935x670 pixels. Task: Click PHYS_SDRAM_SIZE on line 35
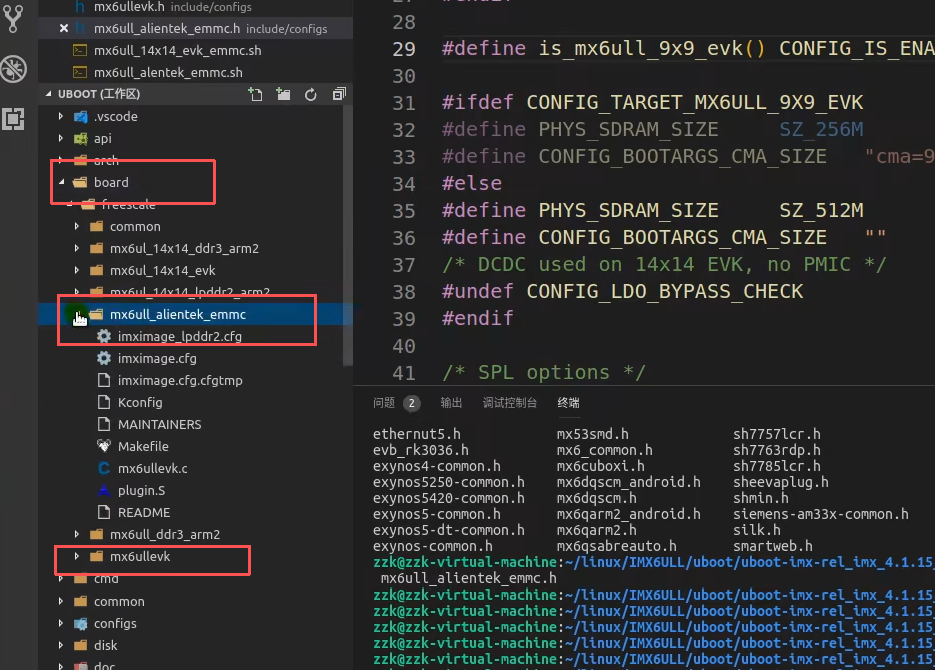[629, 210]
